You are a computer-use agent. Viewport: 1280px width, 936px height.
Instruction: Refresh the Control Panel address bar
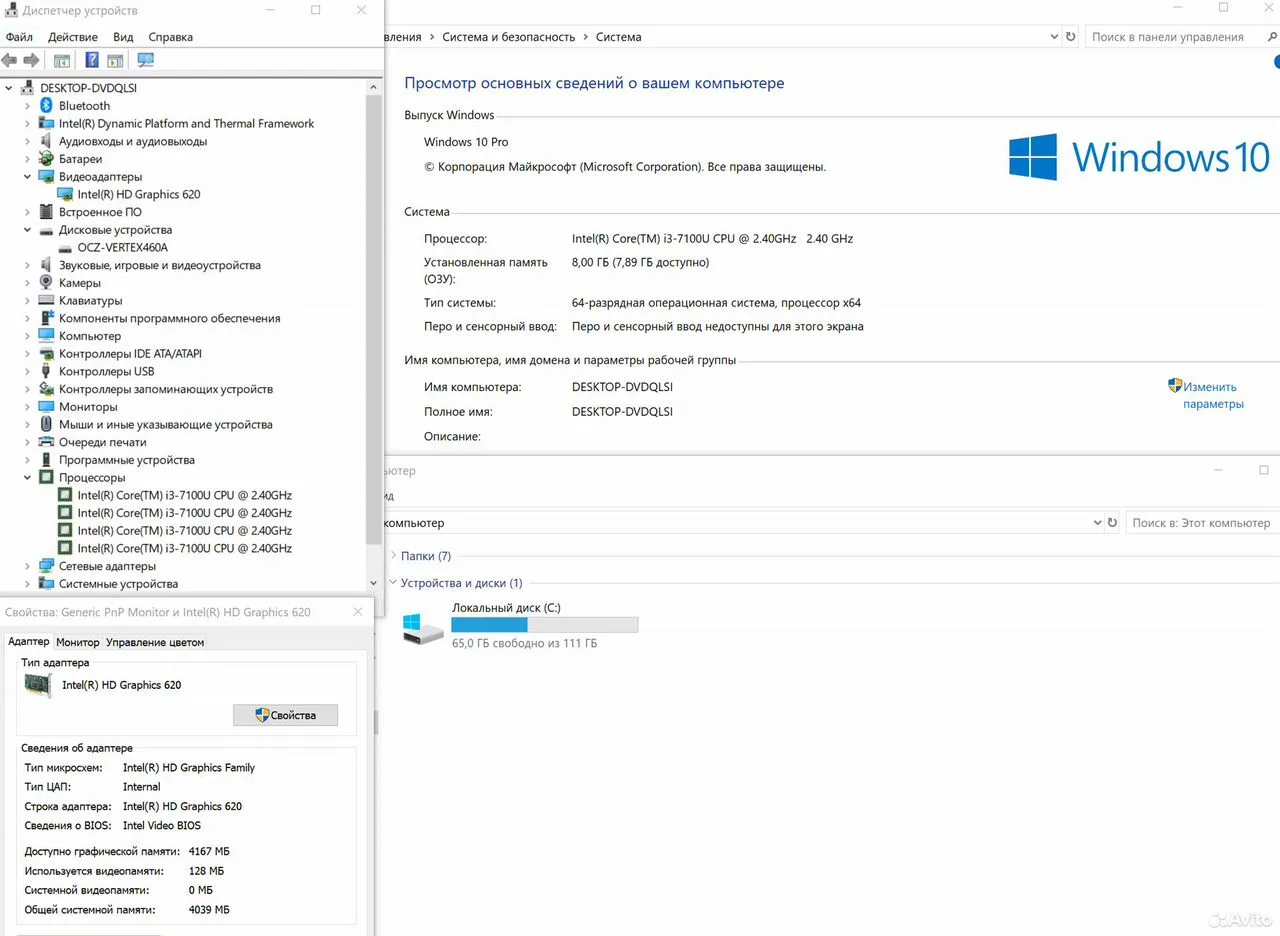click(1071, 37)
